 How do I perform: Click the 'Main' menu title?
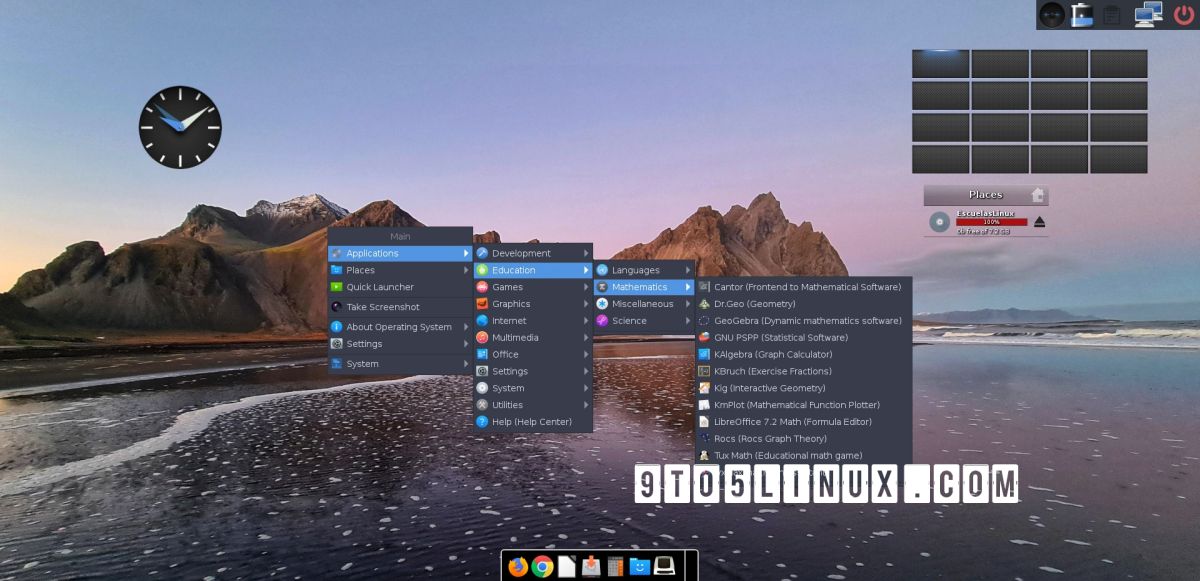coord(400,236)
